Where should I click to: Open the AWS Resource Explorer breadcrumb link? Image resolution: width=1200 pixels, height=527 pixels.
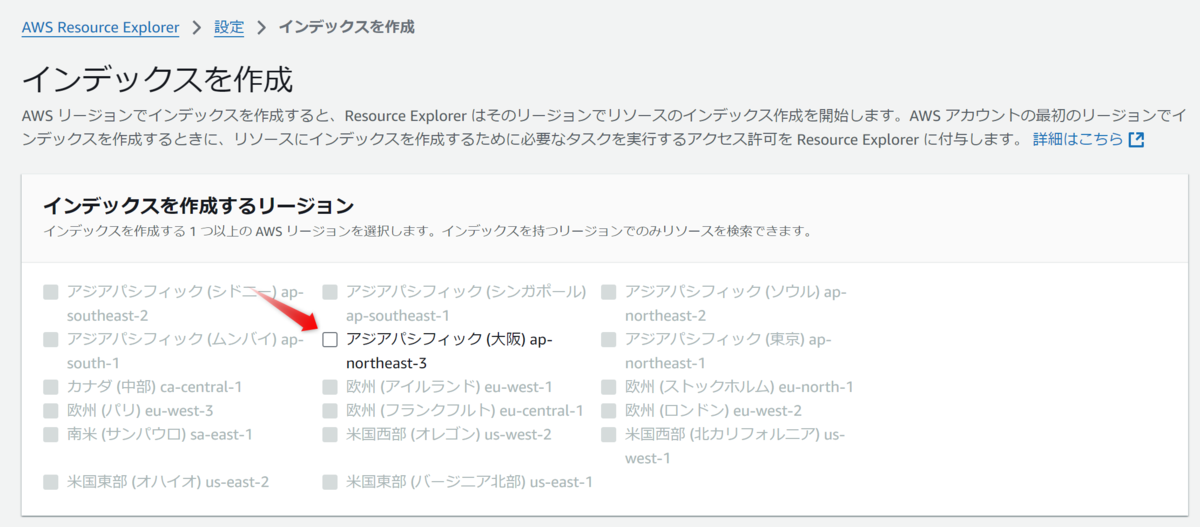coord(100,27)
